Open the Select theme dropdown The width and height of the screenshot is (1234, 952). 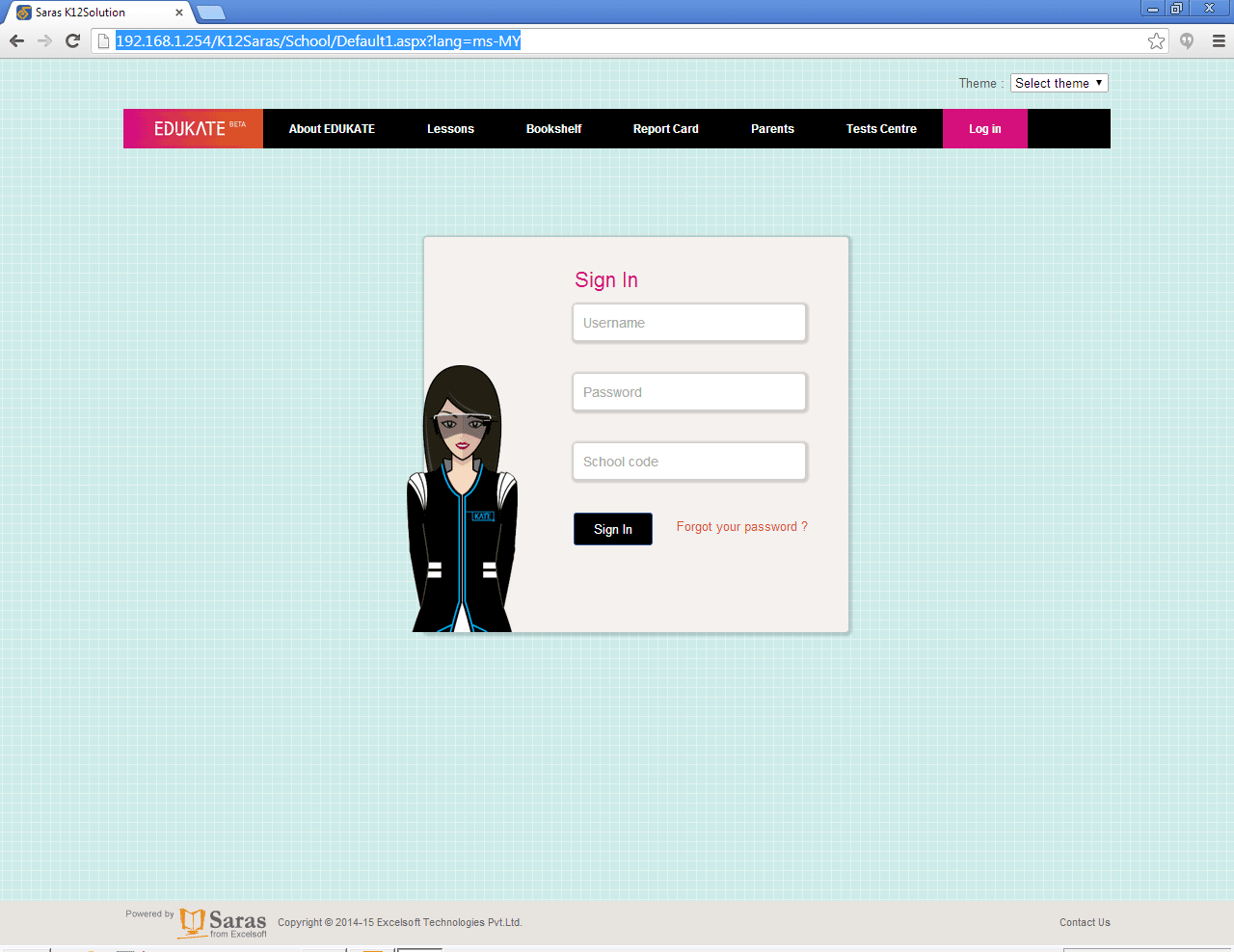click(x=1060, y=83)
